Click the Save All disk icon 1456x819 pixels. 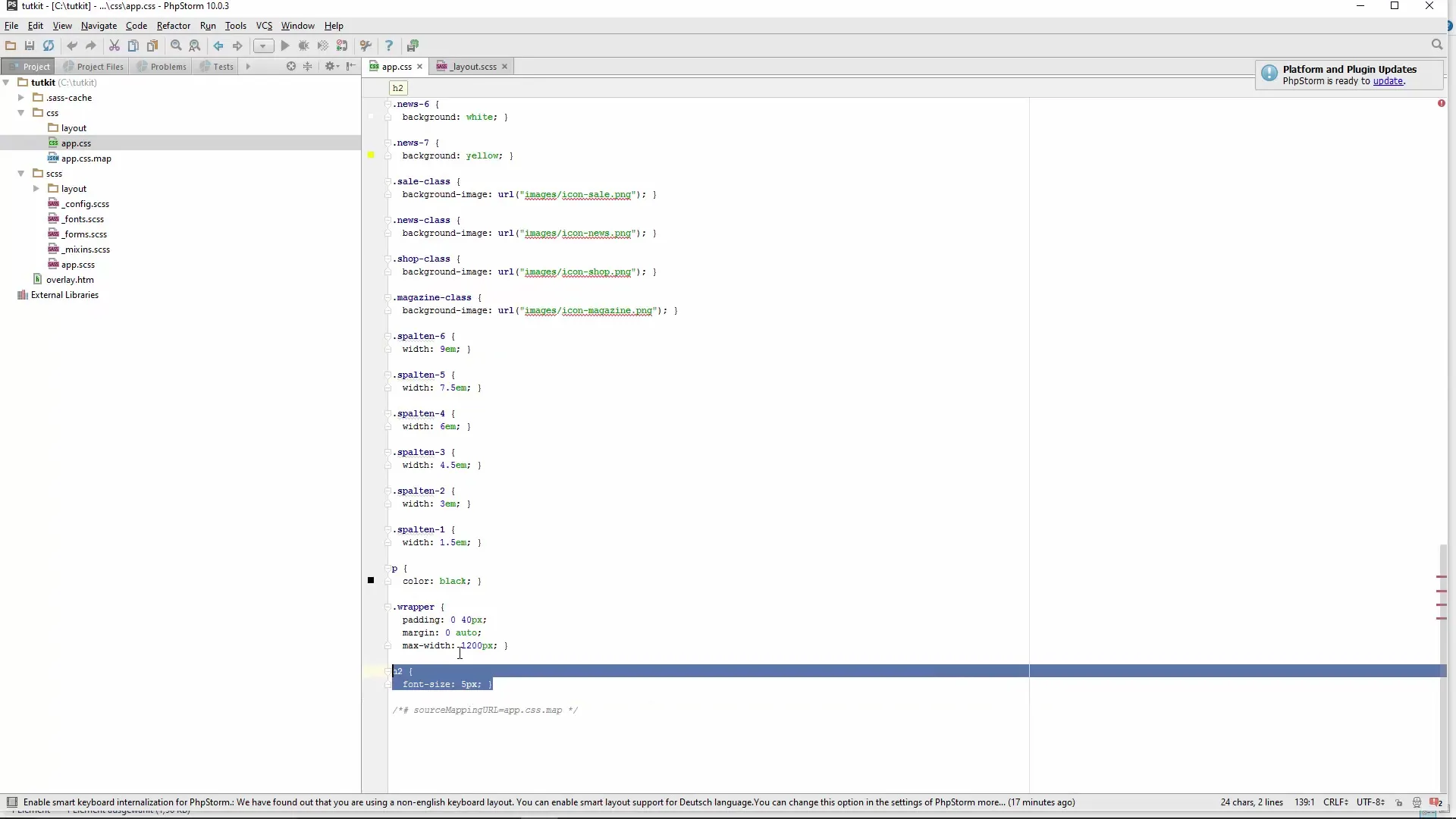pyautogui.click(x=30, y=45)
